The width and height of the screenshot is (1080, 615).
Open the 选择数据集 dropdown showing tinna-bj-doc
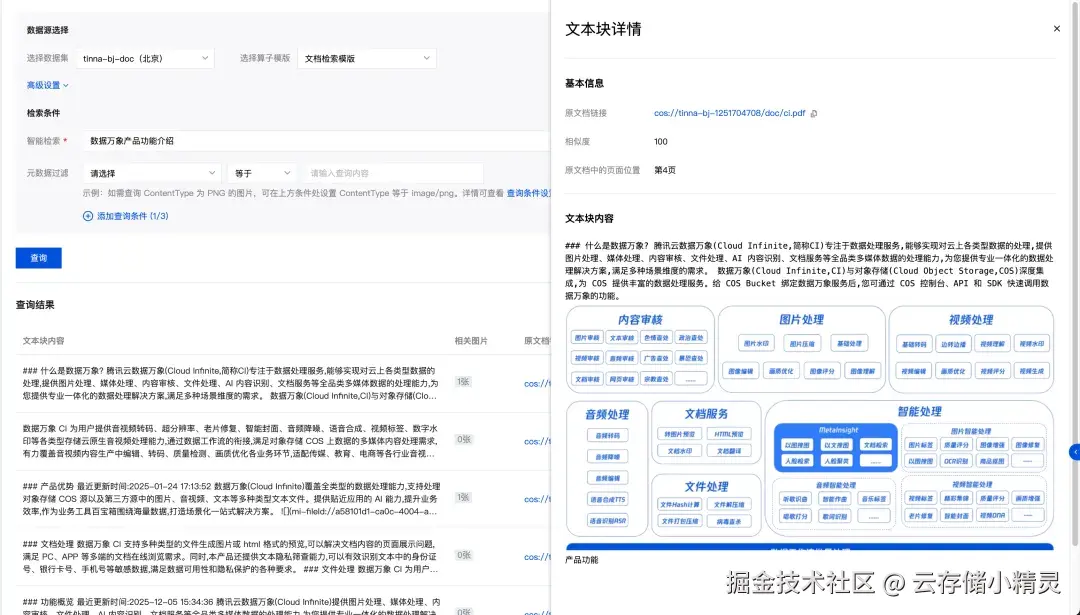pos(145,59)
